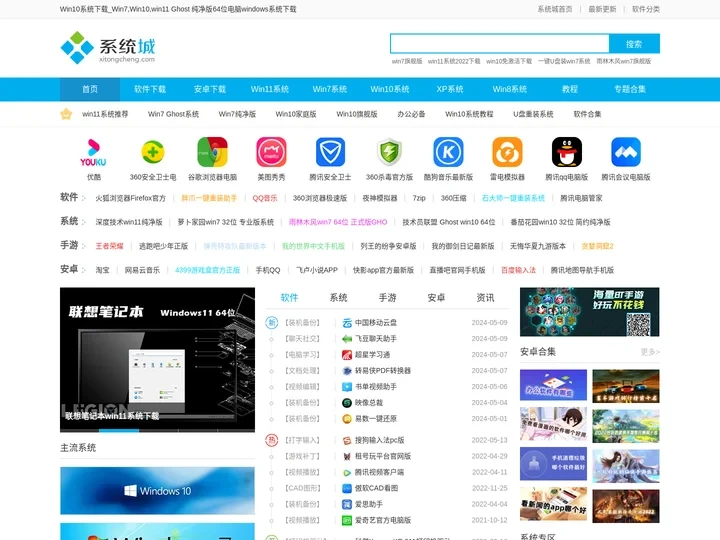Open the 办公软件有哪些 collection thumbnail

(553, 385)
